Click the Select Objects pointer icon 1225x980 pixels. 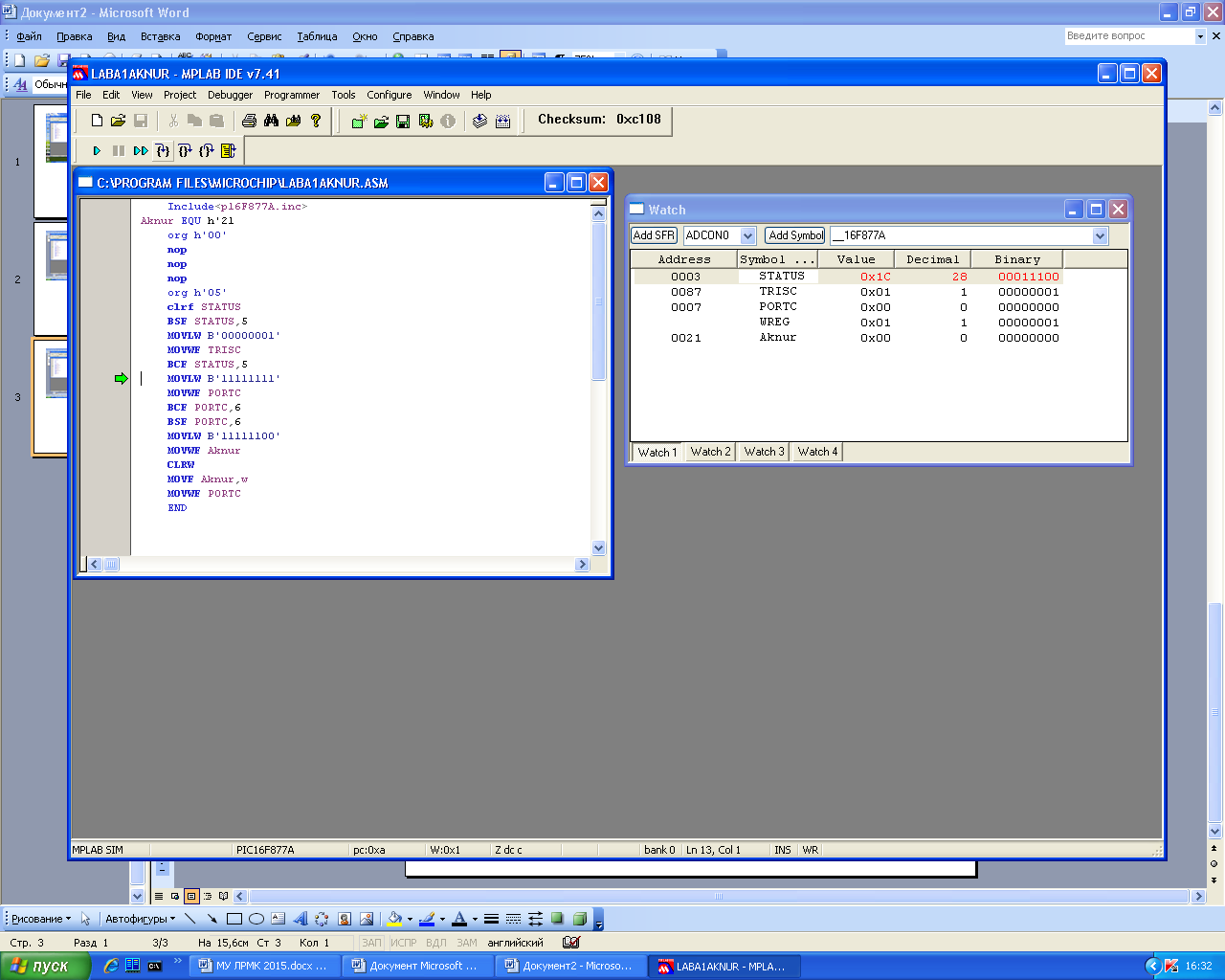click(85, 919)
